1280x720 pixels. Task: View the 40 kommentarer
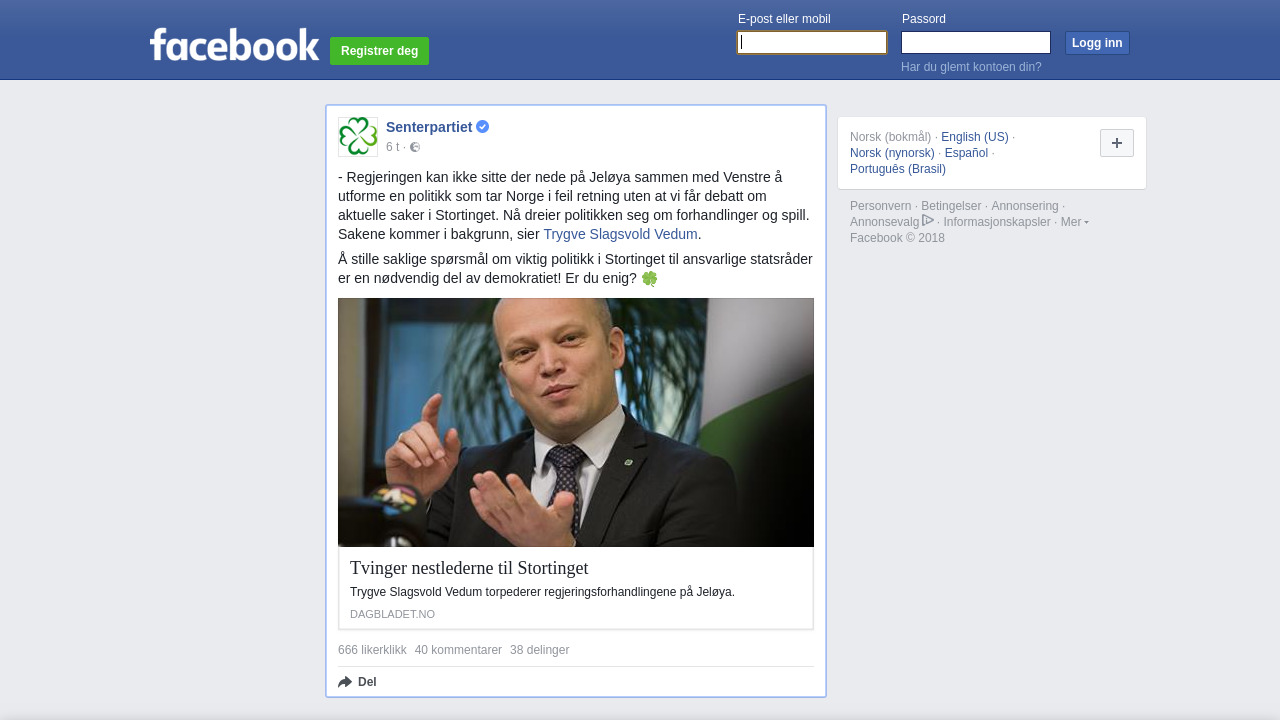[x=458, y=650]
